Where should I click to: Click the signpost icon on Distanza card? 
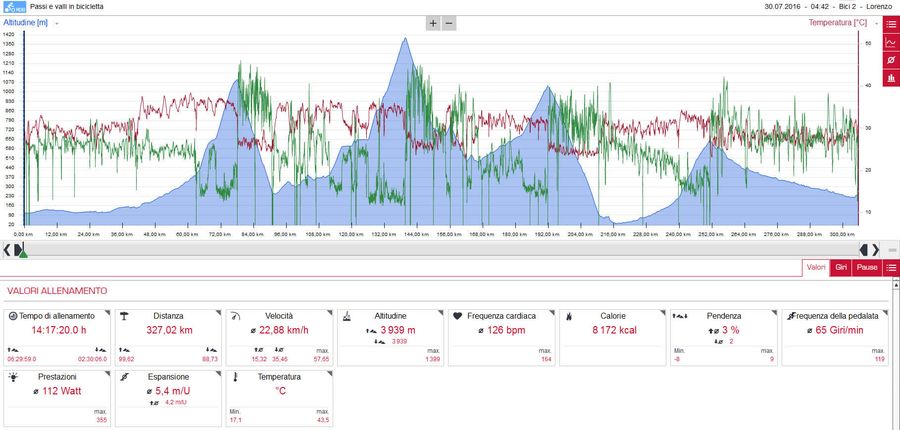pos(124,316)
